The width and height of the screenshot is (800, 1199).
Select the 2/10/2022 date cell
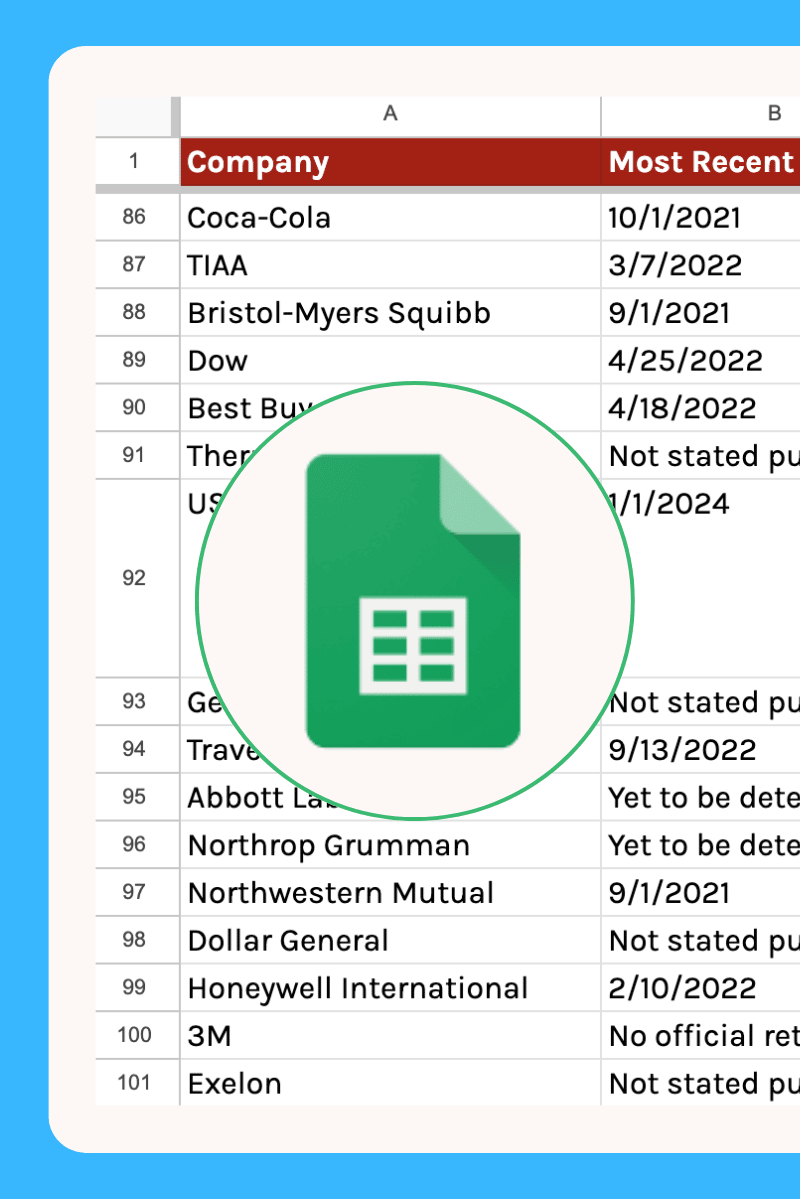tap(701, 988)
